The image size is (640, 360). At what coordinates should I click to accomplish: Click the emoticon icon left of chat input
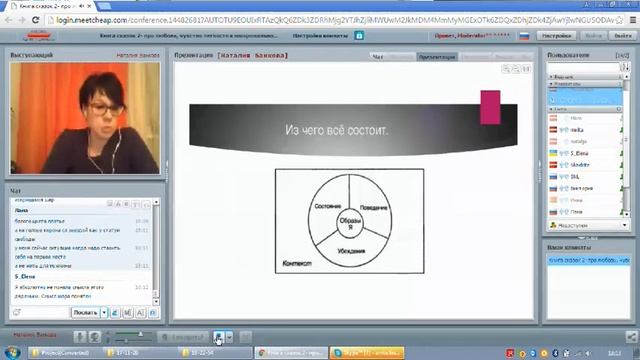point(16,313)
